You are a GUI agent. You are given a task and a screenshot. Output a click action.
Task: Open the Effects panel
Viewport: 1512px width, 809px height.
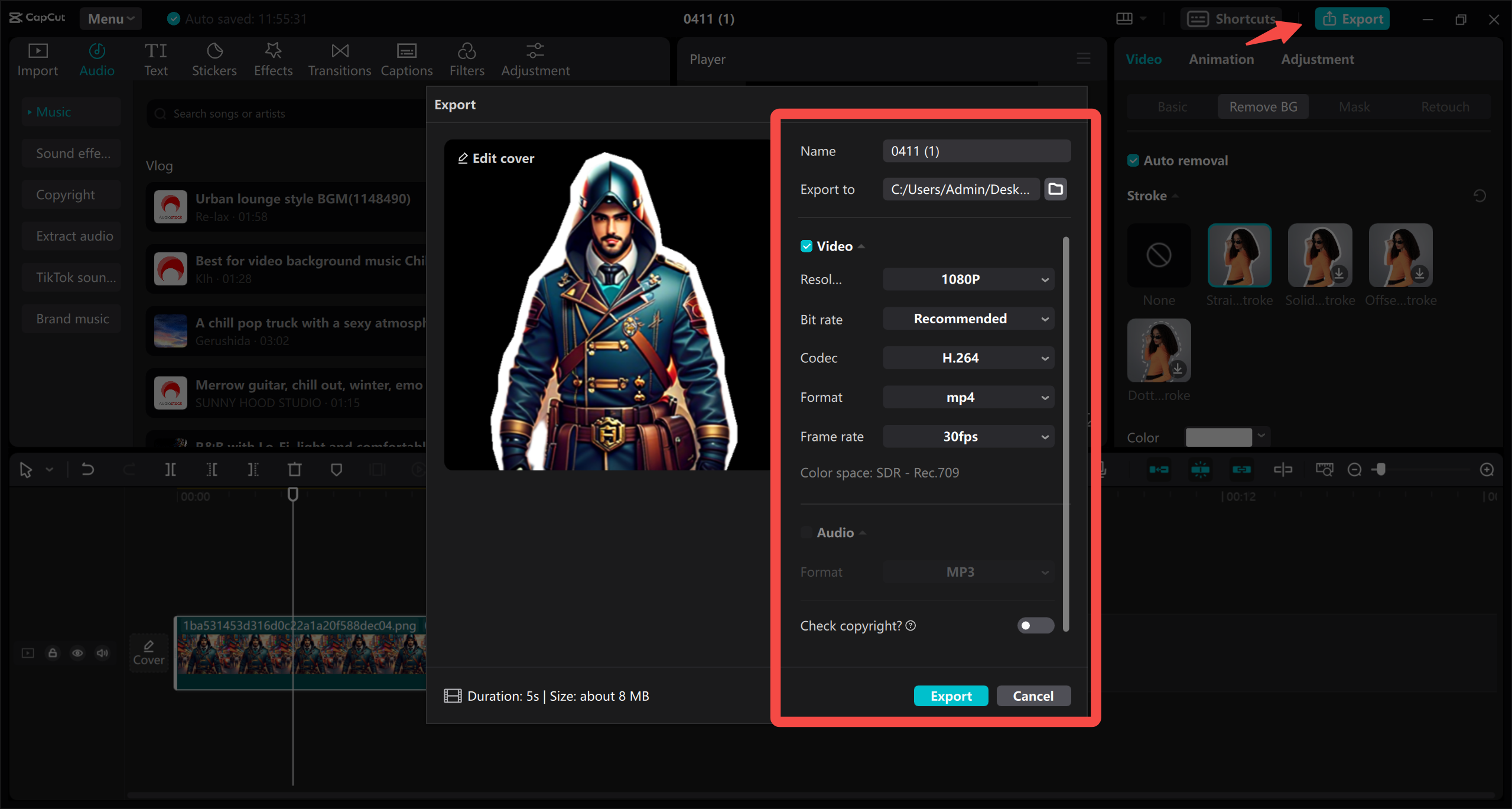click(272, 59)
